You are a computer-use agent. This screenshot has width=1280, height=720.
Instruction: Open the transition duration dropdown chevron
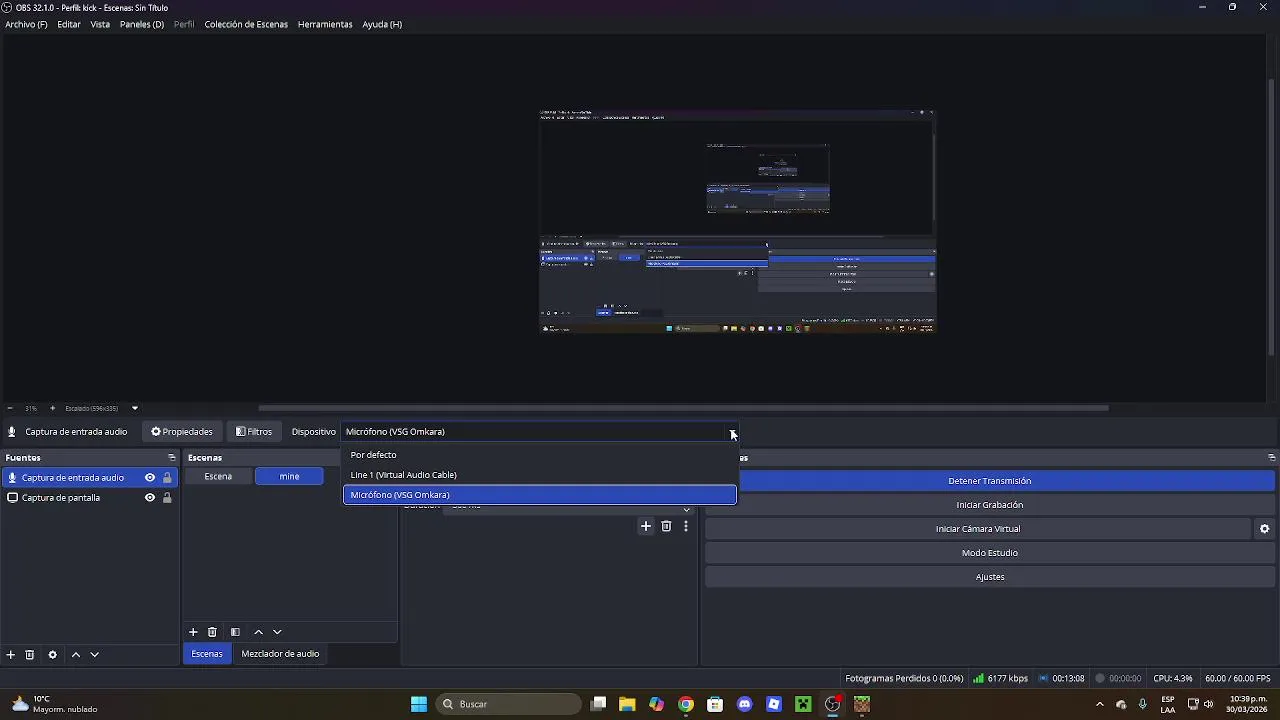686,509
